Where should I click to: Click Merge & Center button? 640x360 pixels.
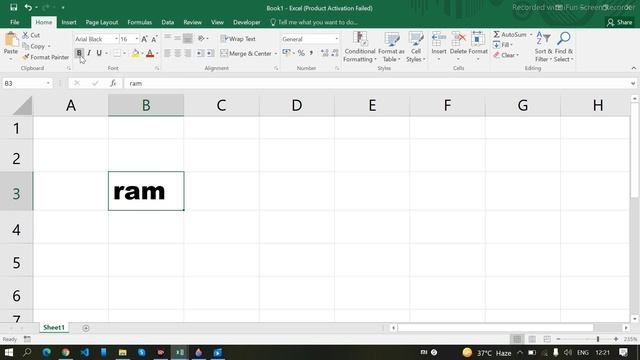click(246, 53)
